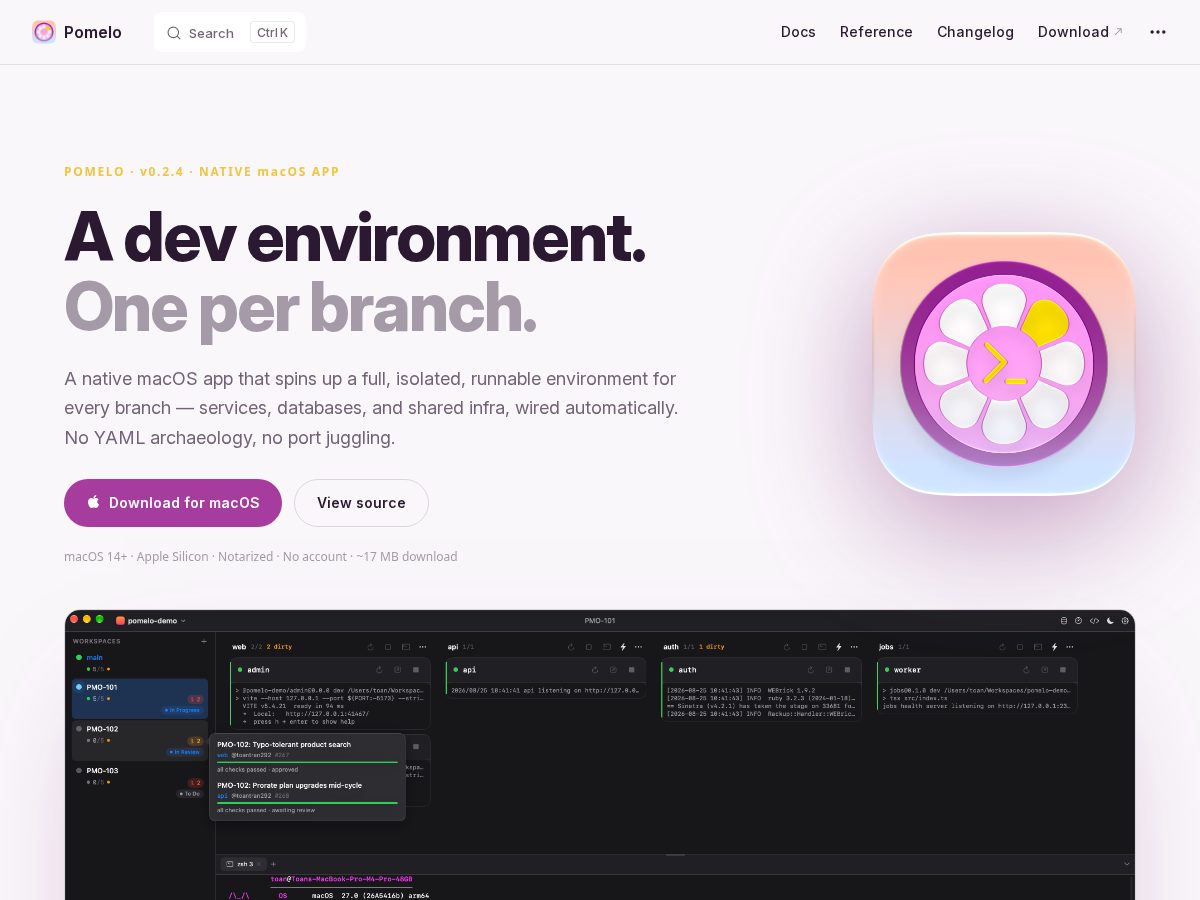Open the three-dot more options menu

pos(1158,32)
